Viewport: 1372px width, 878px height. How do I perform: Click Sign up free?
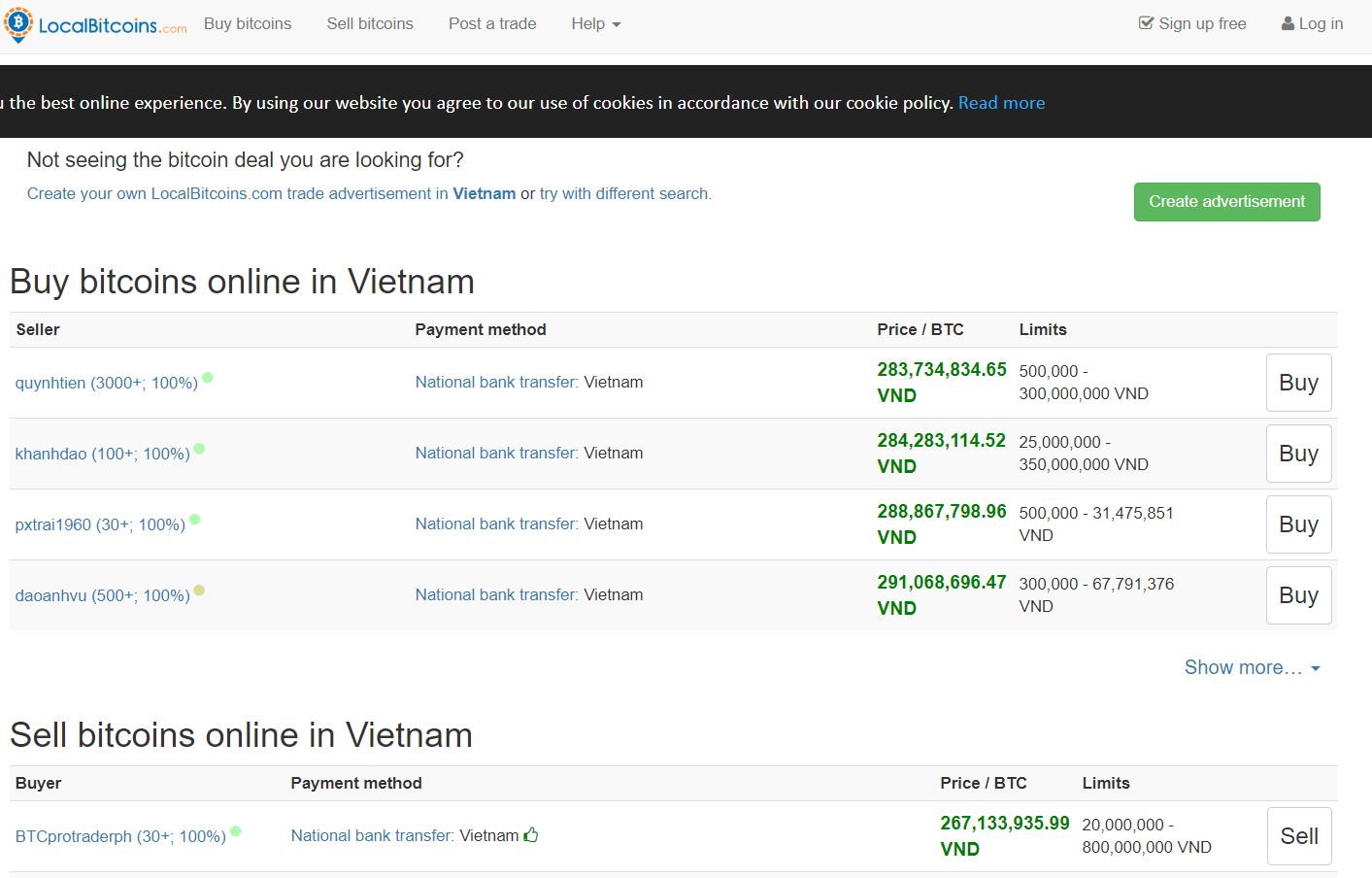click(1192, 23)
